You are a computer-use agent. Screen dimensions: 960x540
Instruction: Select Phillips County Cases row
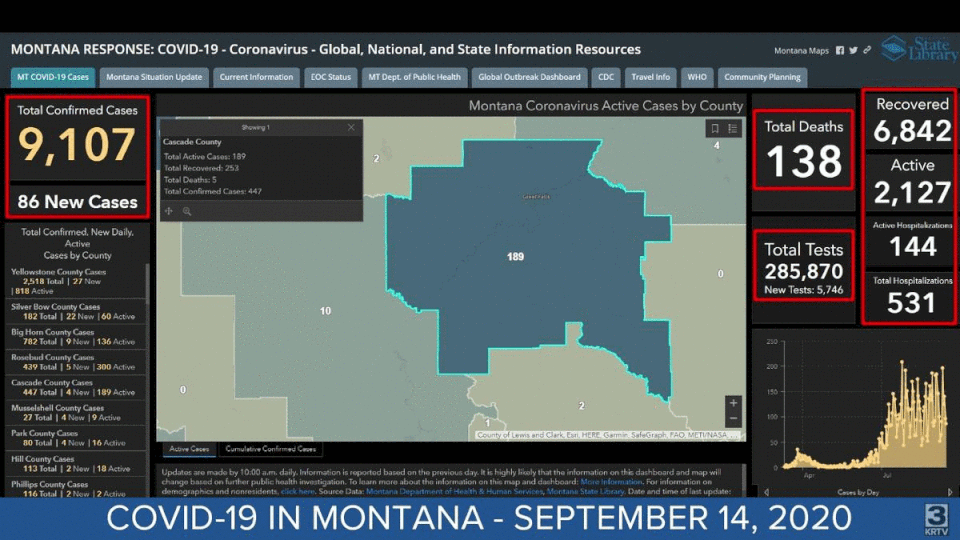(75, 488)
